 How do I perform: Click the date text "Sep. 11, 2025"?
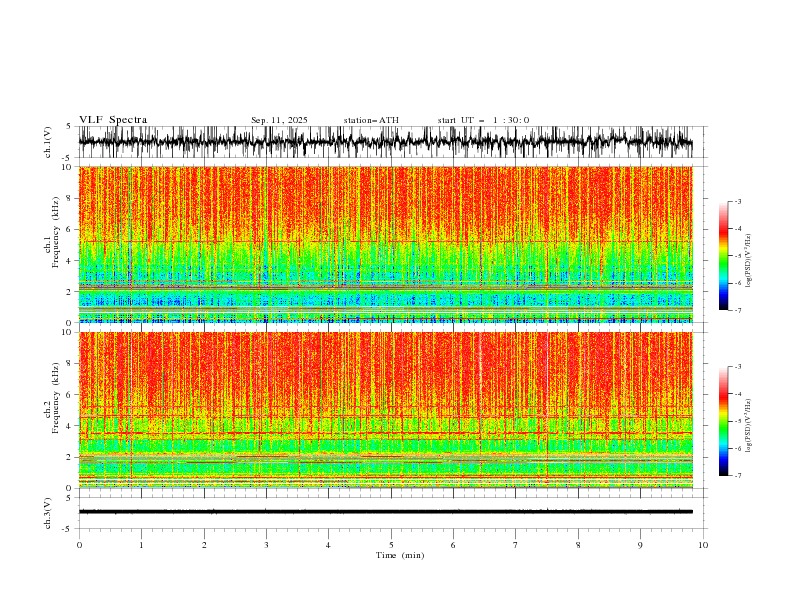[x=279, y=120]
